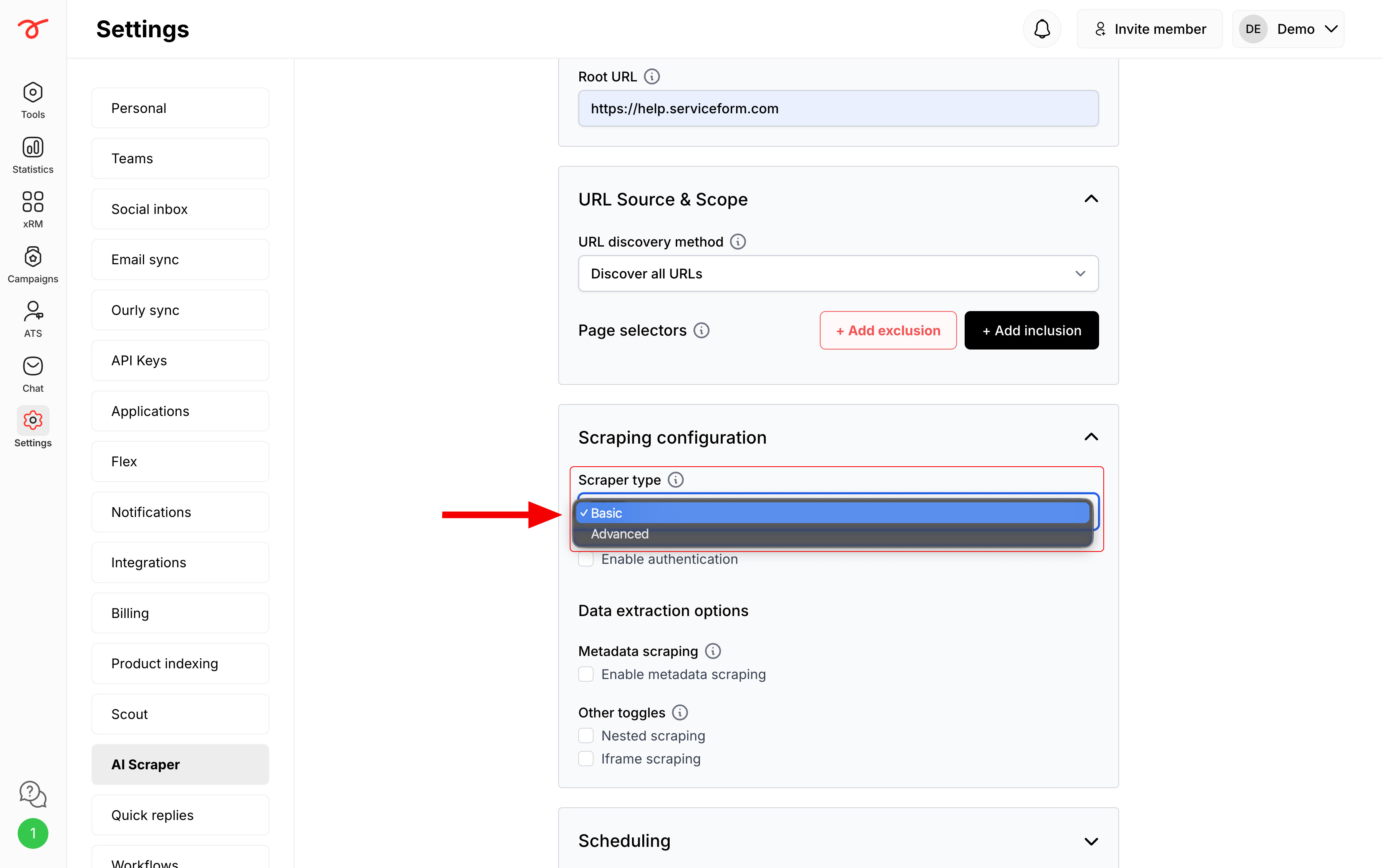This screenshot has height=868, width=1383.
Task: Open the Statistics section
Action: [33, 155]
